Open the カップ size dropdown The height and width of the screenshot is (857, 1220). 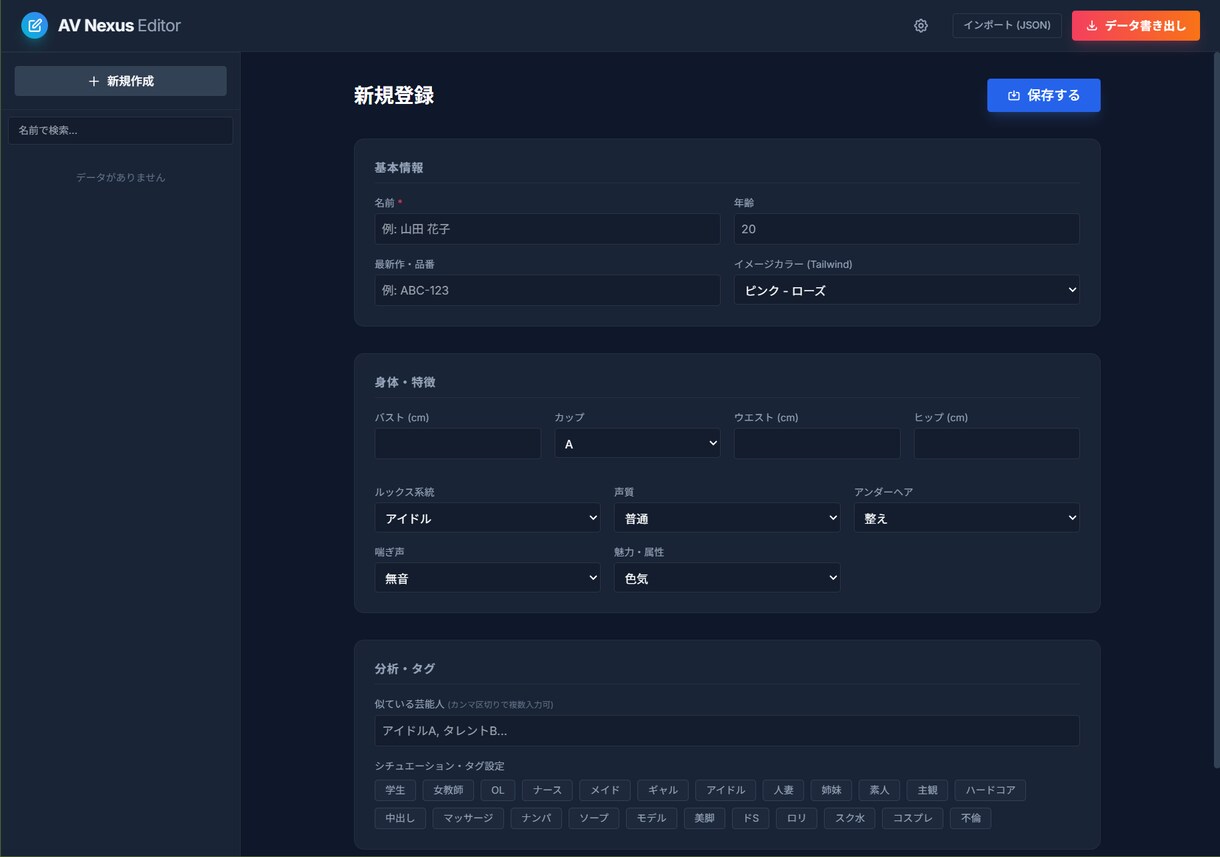pyautogui.click(x=637, y=444)
